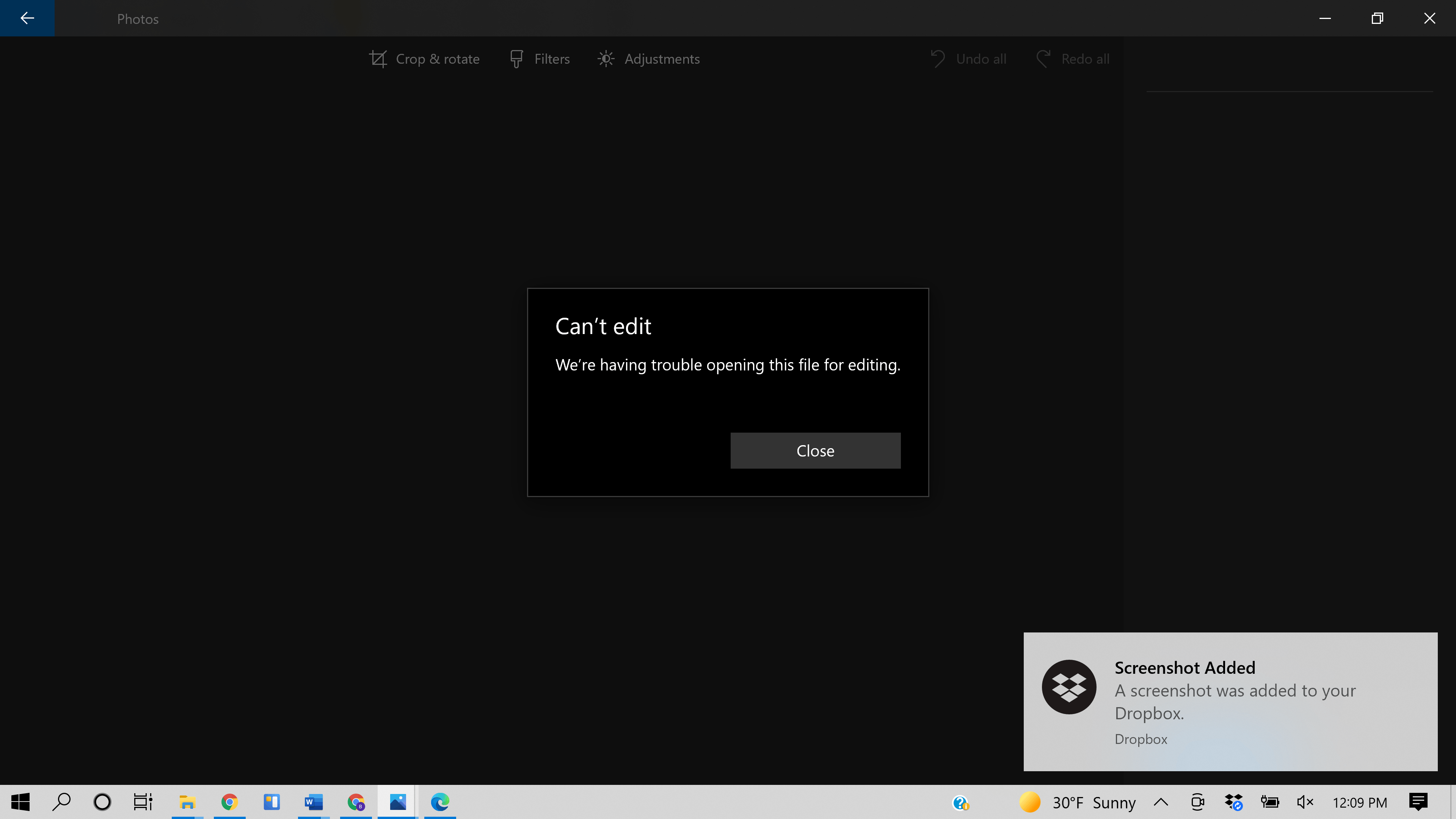
Task: Open Microsoft Edge from taskbar
Action: point(440,802)
